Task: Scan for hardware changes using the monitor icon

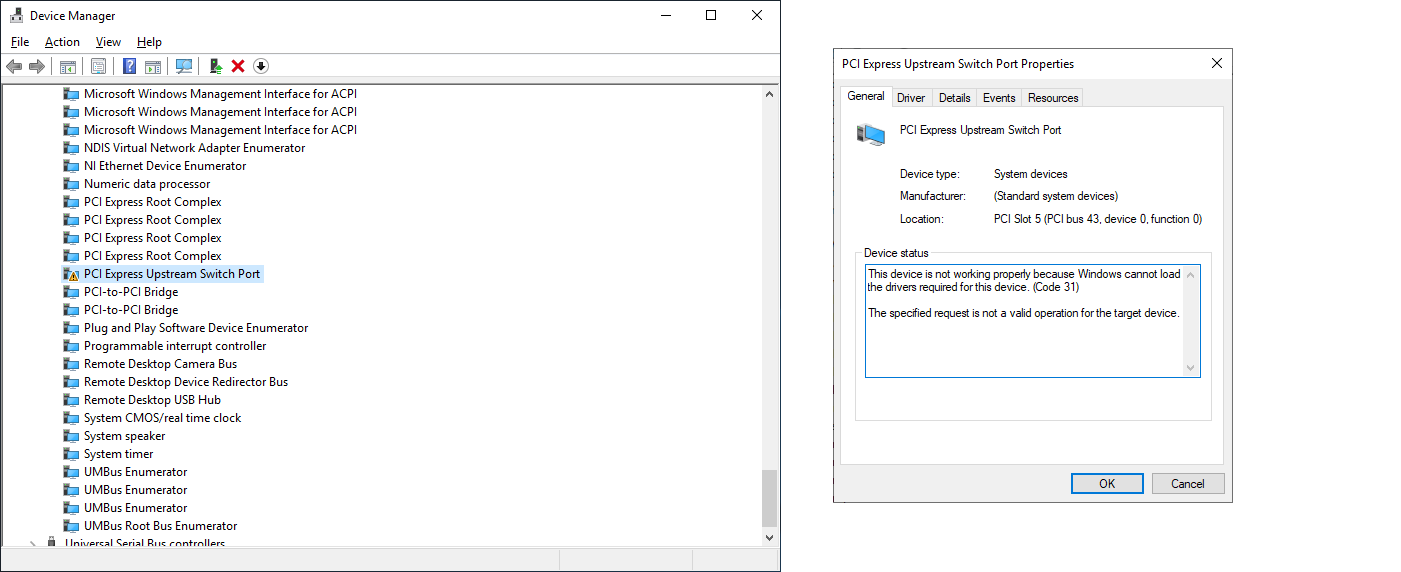Action: 184,66
